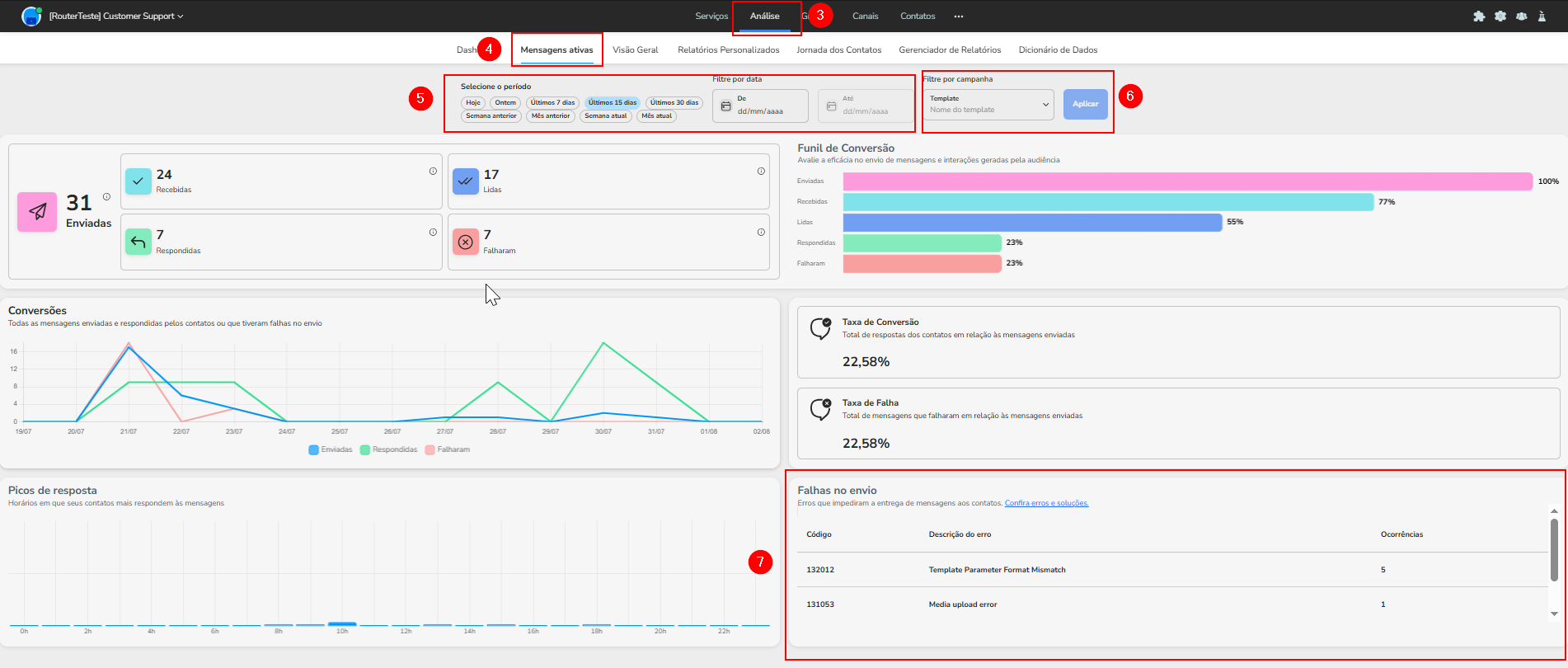Click info icon on Falharam card
Image resolution: width=1568 pixels, height=668 pixels.
(761, 233)
